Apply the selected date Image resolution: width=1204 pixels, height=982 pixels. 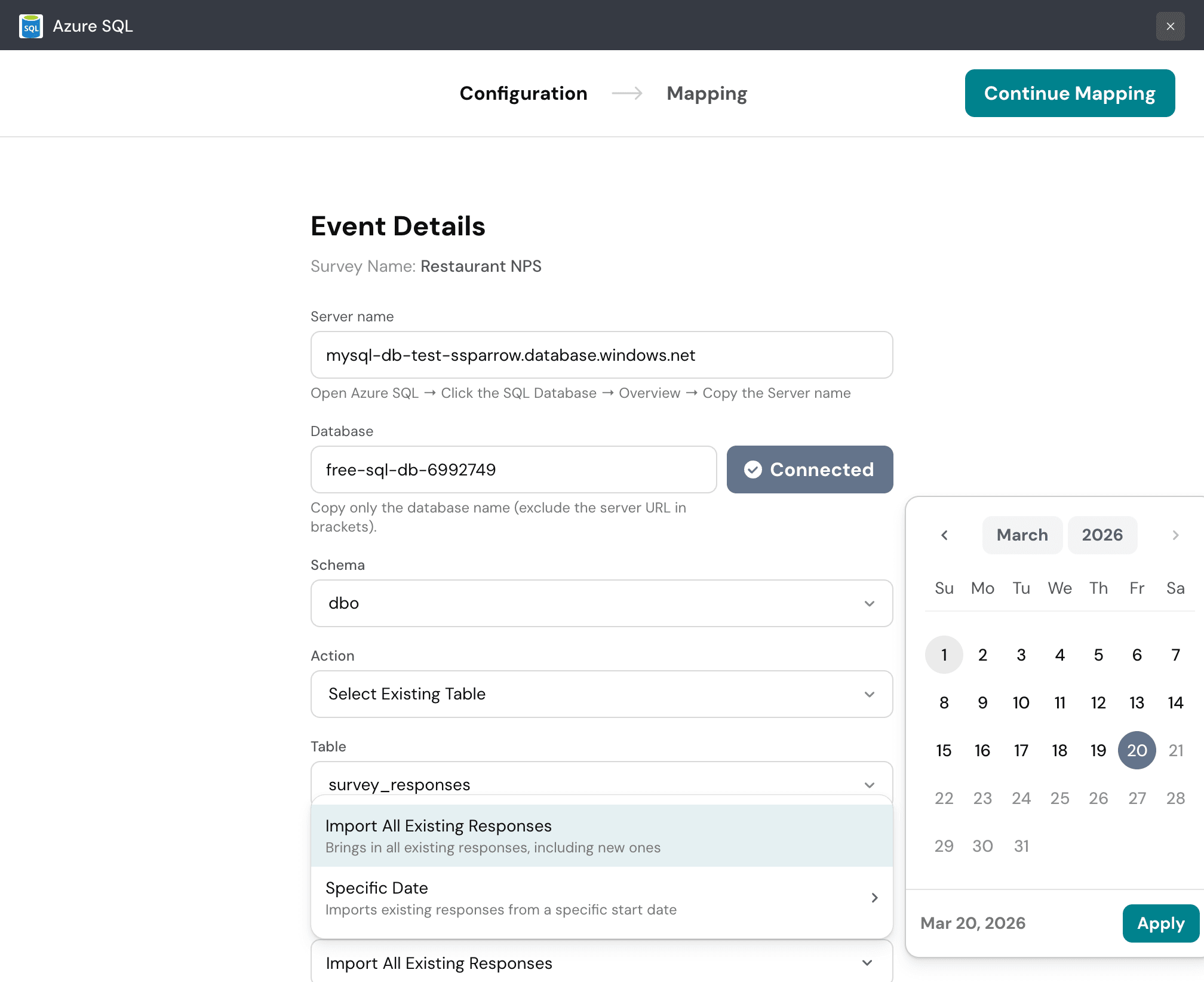(1160, 923)
